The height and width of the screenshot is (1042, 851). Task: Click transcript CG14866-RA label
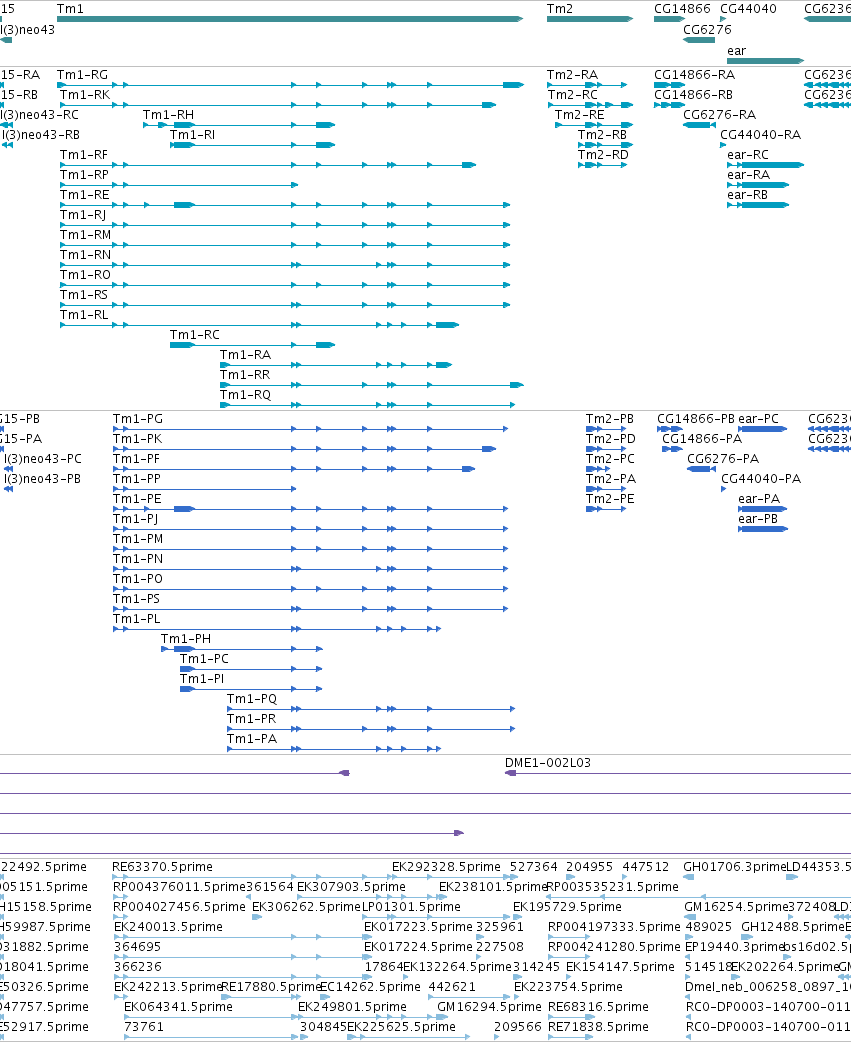click(695, 75)
